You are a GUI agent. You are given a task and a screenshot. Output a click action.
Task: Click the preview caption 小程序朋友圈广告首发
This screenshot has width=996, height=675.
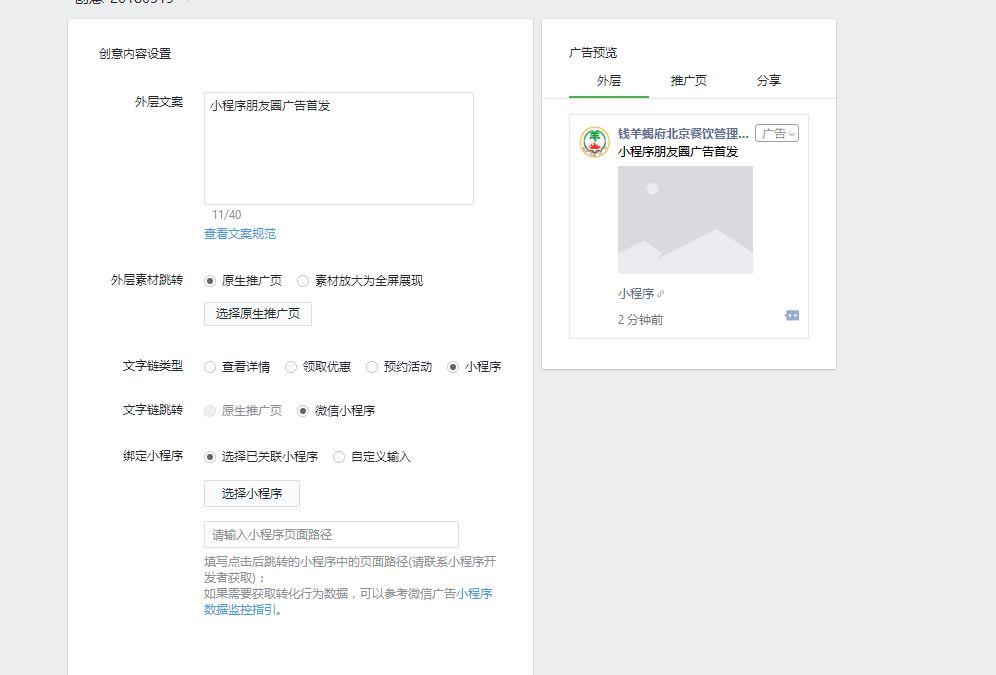pyautogui.click(x=678, y=152)
